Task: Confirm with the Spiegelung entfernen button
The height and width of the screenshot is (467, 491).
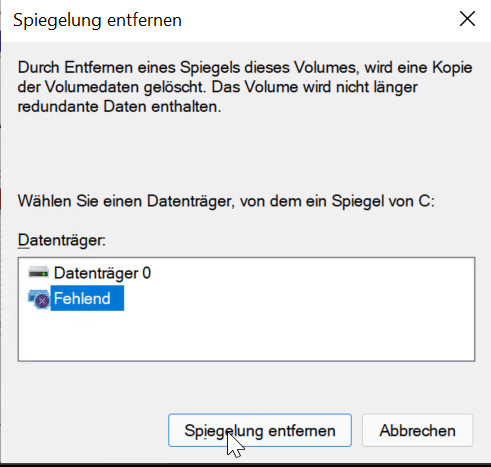Action: click(260, 430)
